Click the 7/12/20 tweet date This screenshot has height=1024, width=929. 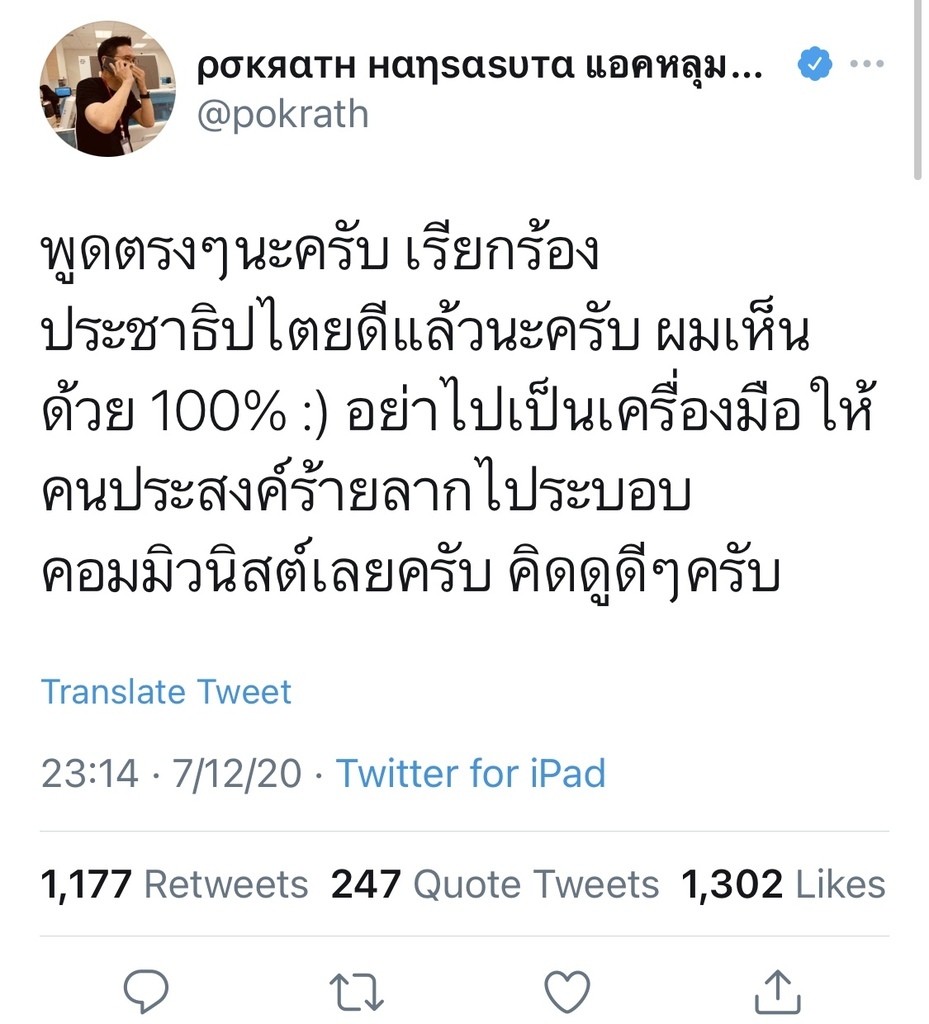click(x=238, y=773)
